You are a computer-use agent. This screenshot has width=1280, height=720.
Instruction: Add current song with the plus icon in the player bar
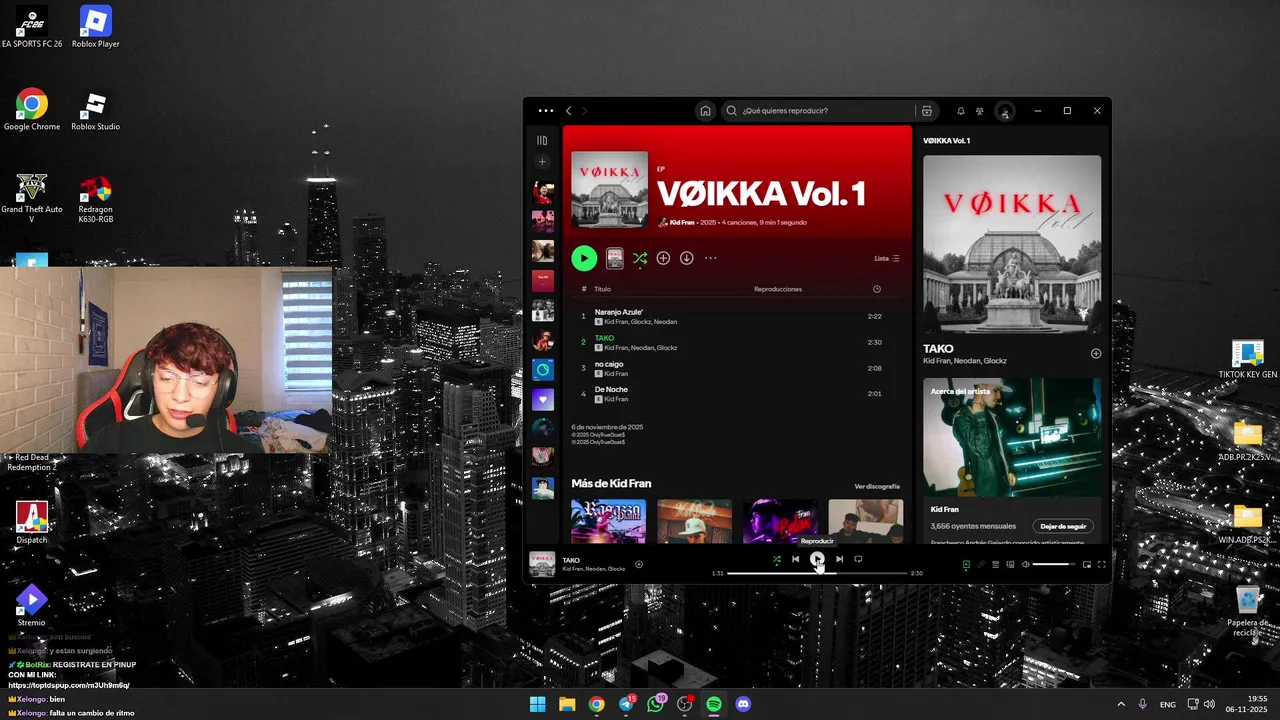(639, 564)
